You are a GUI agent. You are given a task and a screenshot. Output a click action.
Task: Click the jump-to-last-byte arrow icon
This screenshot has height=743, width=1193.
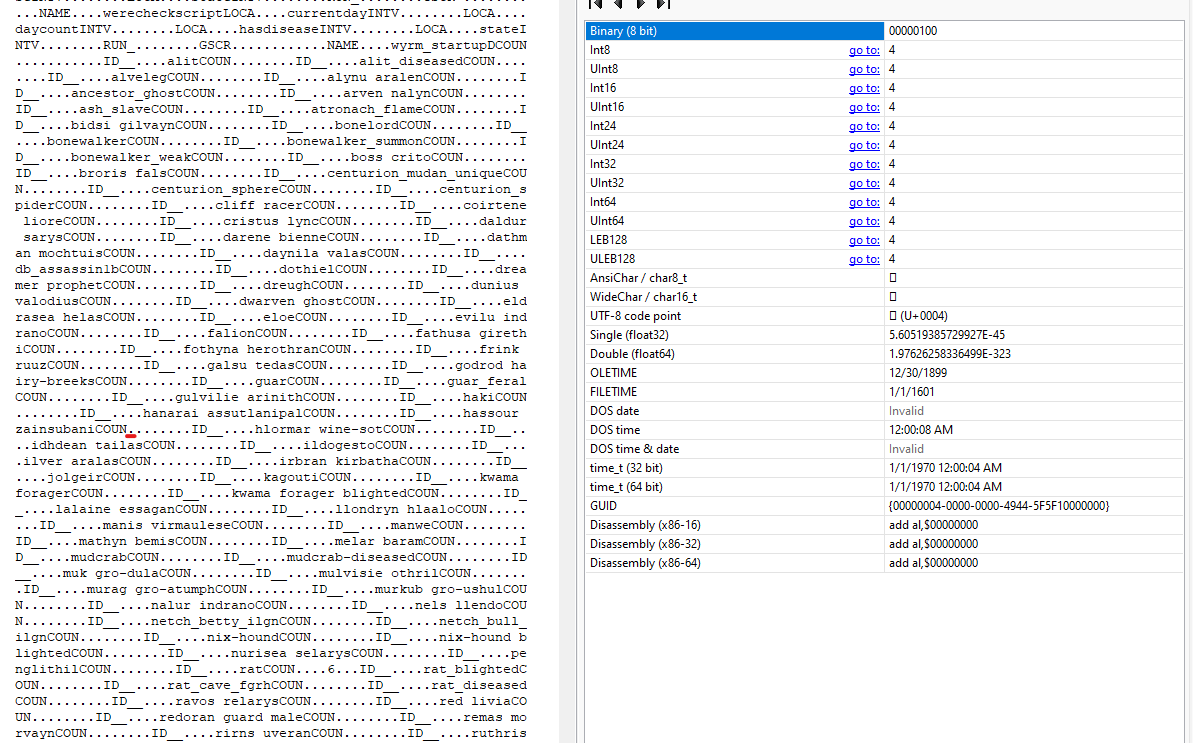click(663, 4)
